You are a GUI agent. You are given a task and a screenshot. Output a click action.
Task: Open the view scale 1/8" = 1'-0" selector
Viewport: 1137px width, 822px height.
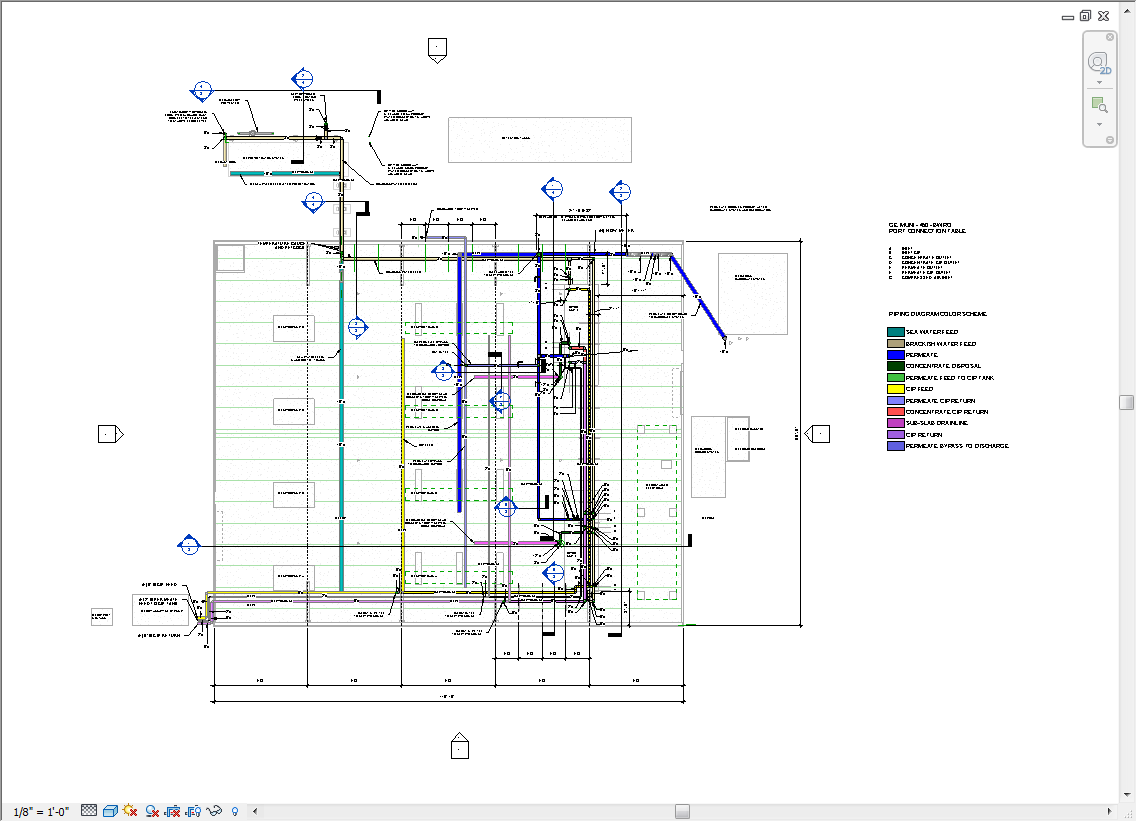pos(41,811)
